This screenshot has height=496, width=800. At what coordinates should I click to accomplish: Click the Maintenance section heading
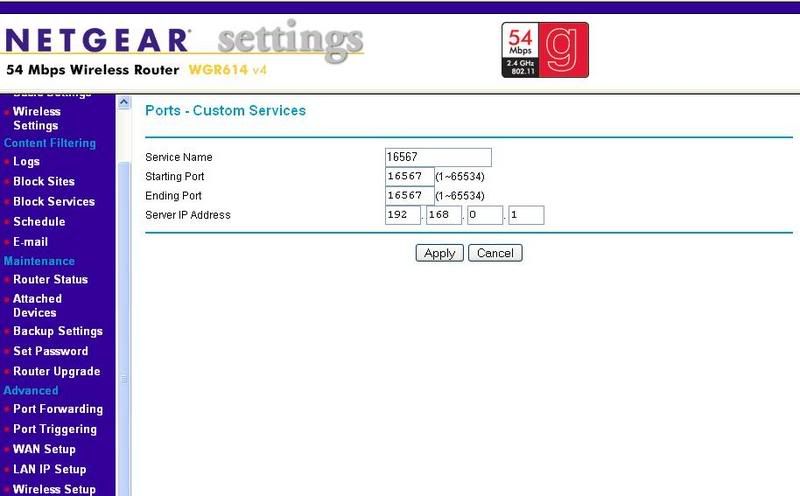click(x=39, y=261)
